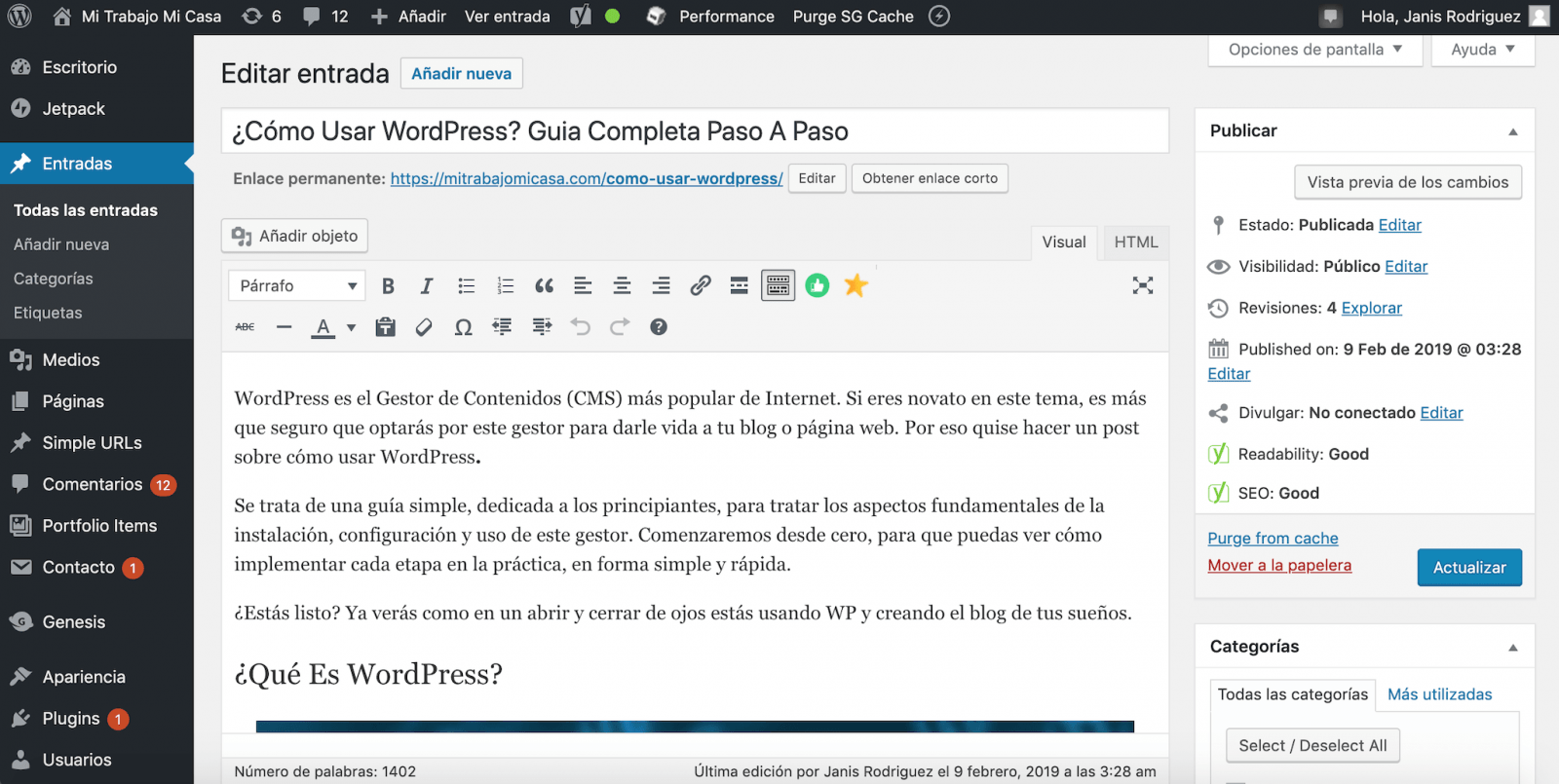The image size is (1559, 784).
Task: Collapse the Publicar box
Action: [x=1513, y=131]
